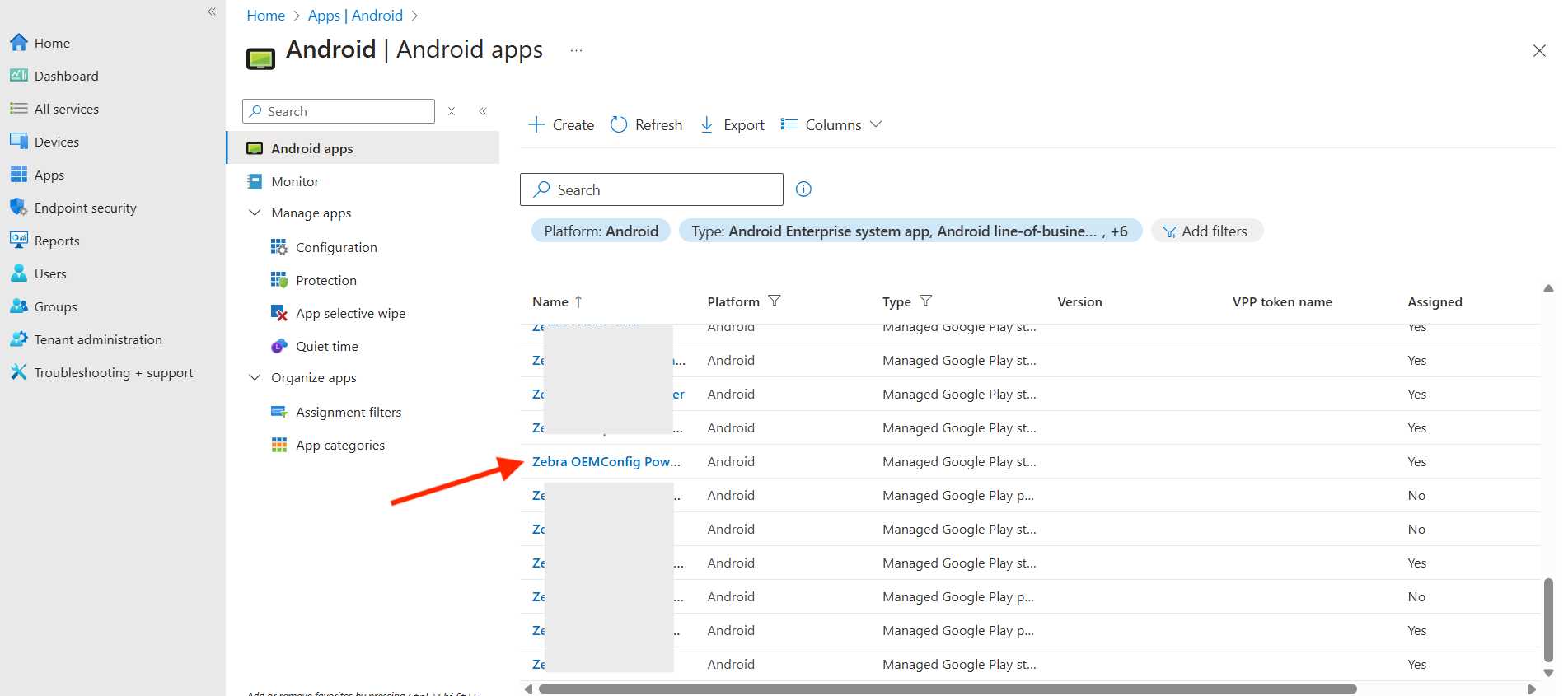Viewport: 1568px width, 696px height.
Task: Click the Type column filter icon
Action: (x=925, y=301)
